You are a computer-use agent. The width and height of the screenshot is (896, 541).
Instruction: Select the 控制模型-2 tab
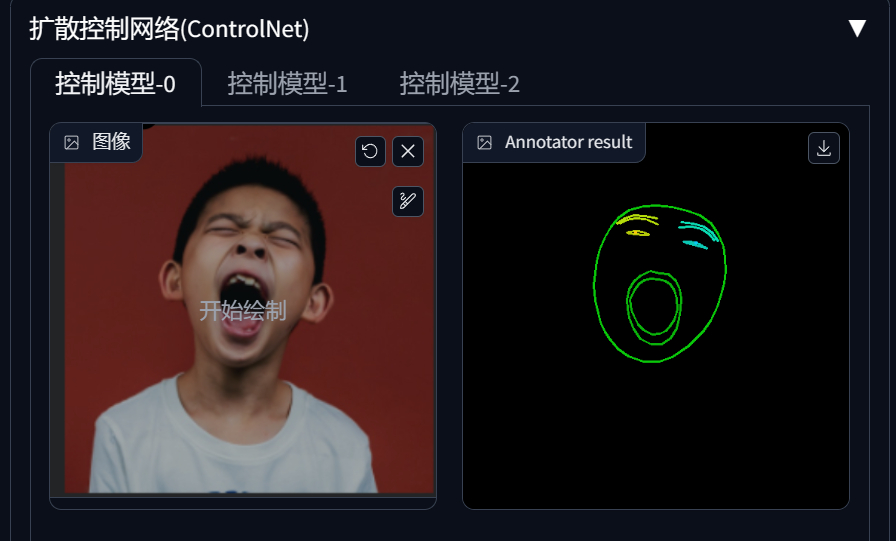pyautogui.click(x=459, y=83)
